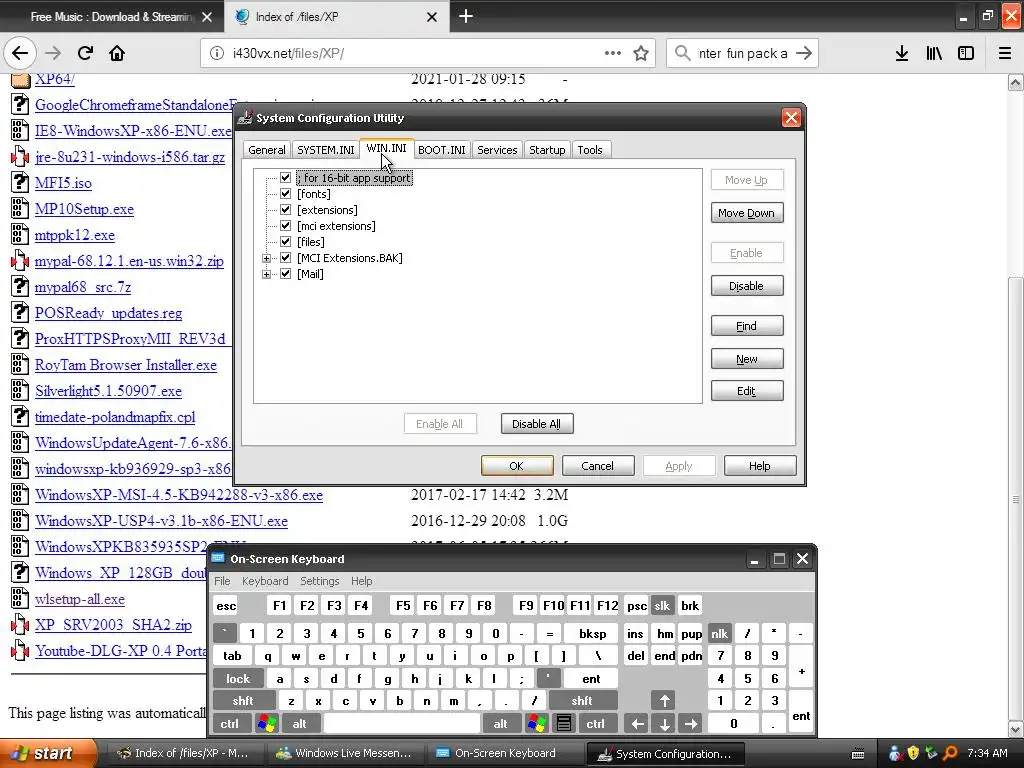This screenshot has width=1024, height=768.
Task: Uncheck the [extensions] checkbox
Action: [285, 210]
